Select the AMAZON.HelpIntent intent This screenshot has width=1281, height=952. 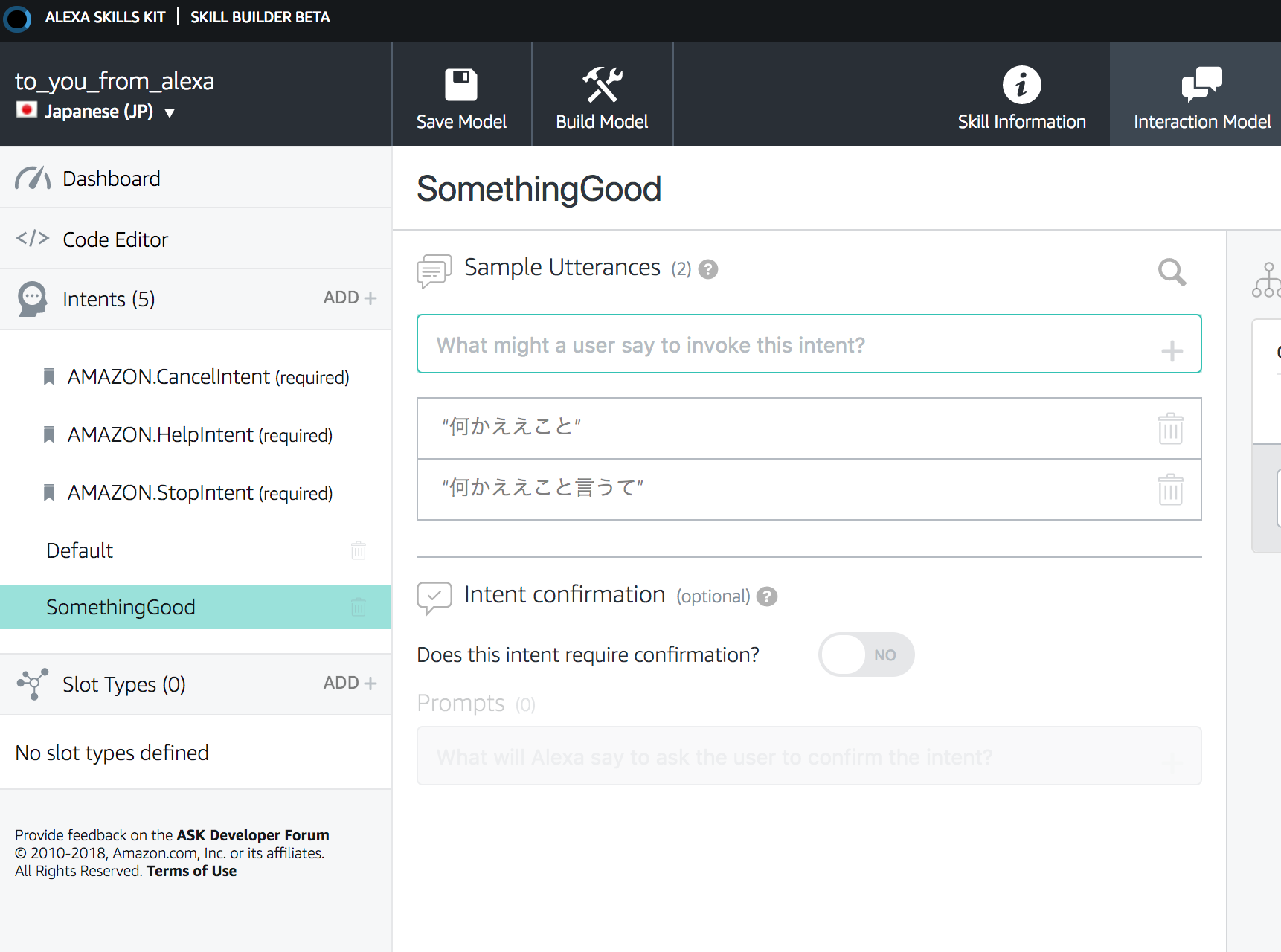tap(200, 435)
